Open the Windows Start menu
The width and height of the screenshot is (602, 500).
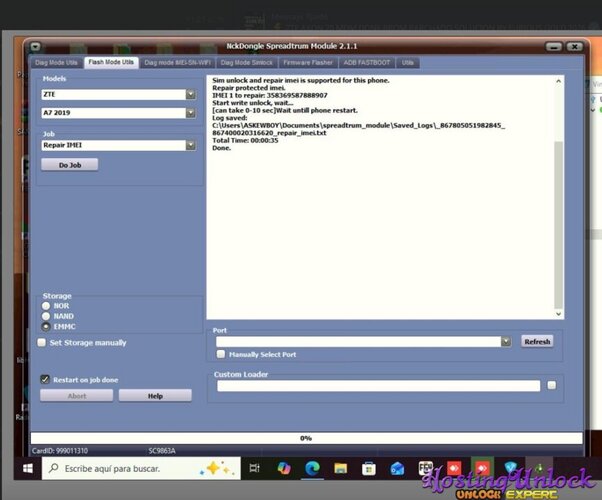[x=28, y=468]
